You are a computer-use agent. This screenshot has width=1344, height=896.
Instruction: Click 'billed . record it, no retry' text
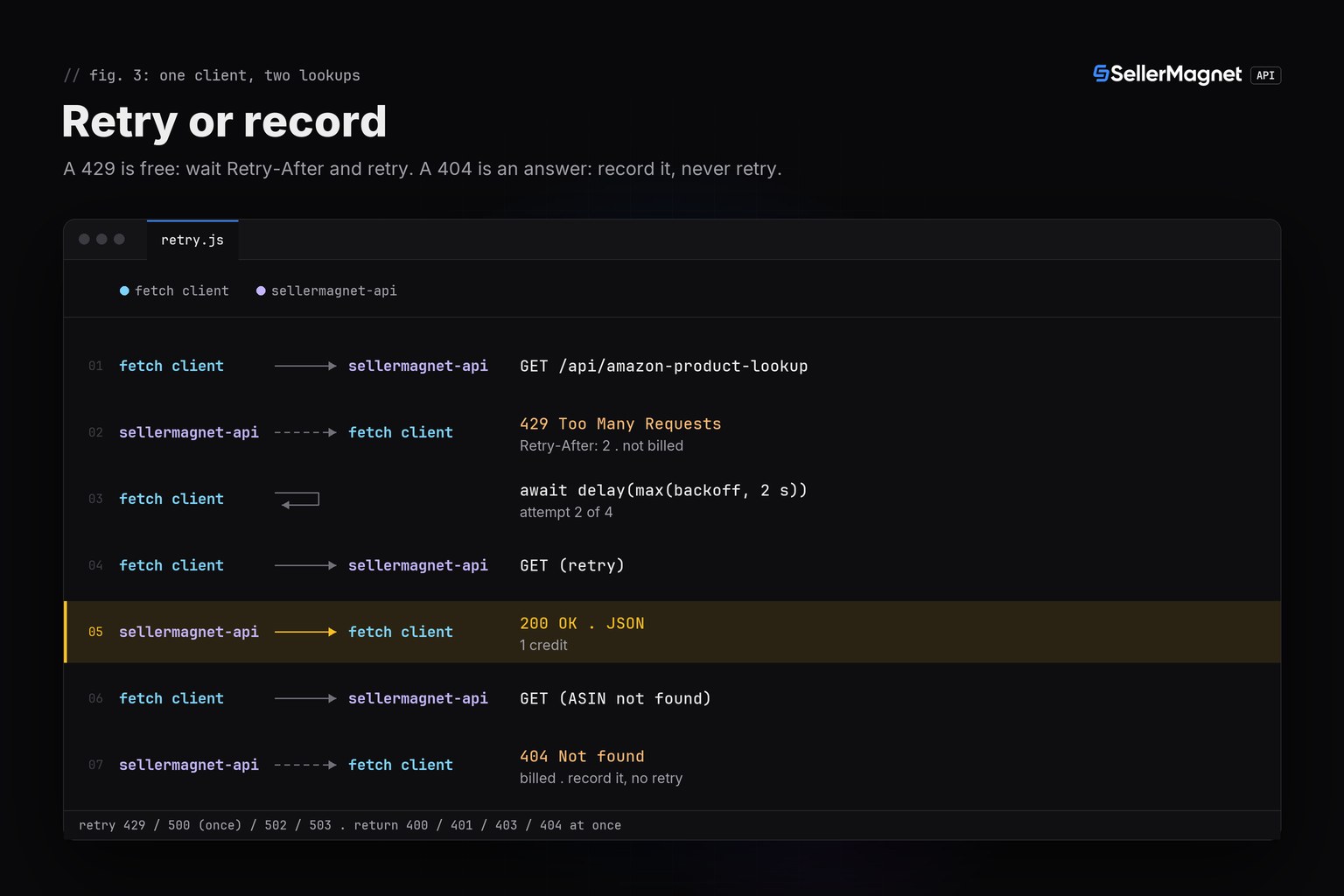pyautogui.click(x=601, y=778)
